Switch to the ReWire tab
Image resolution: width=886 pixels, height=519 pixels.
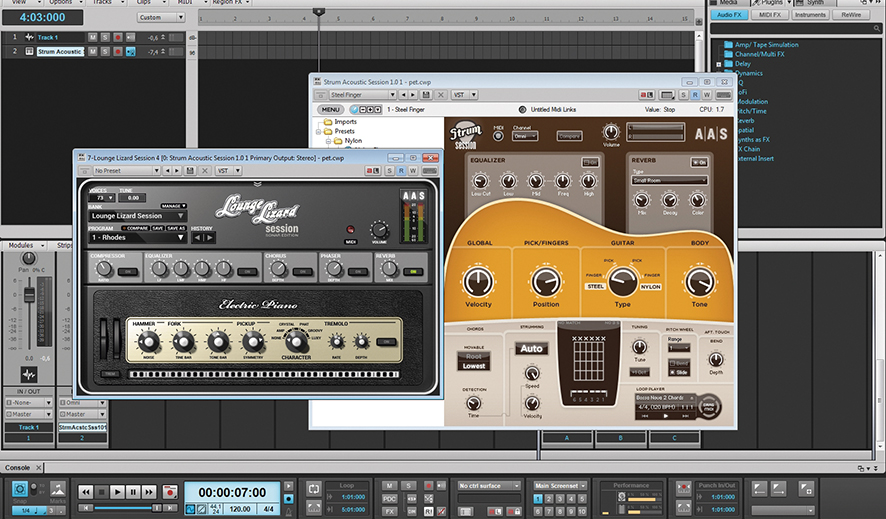click(851, 15)
